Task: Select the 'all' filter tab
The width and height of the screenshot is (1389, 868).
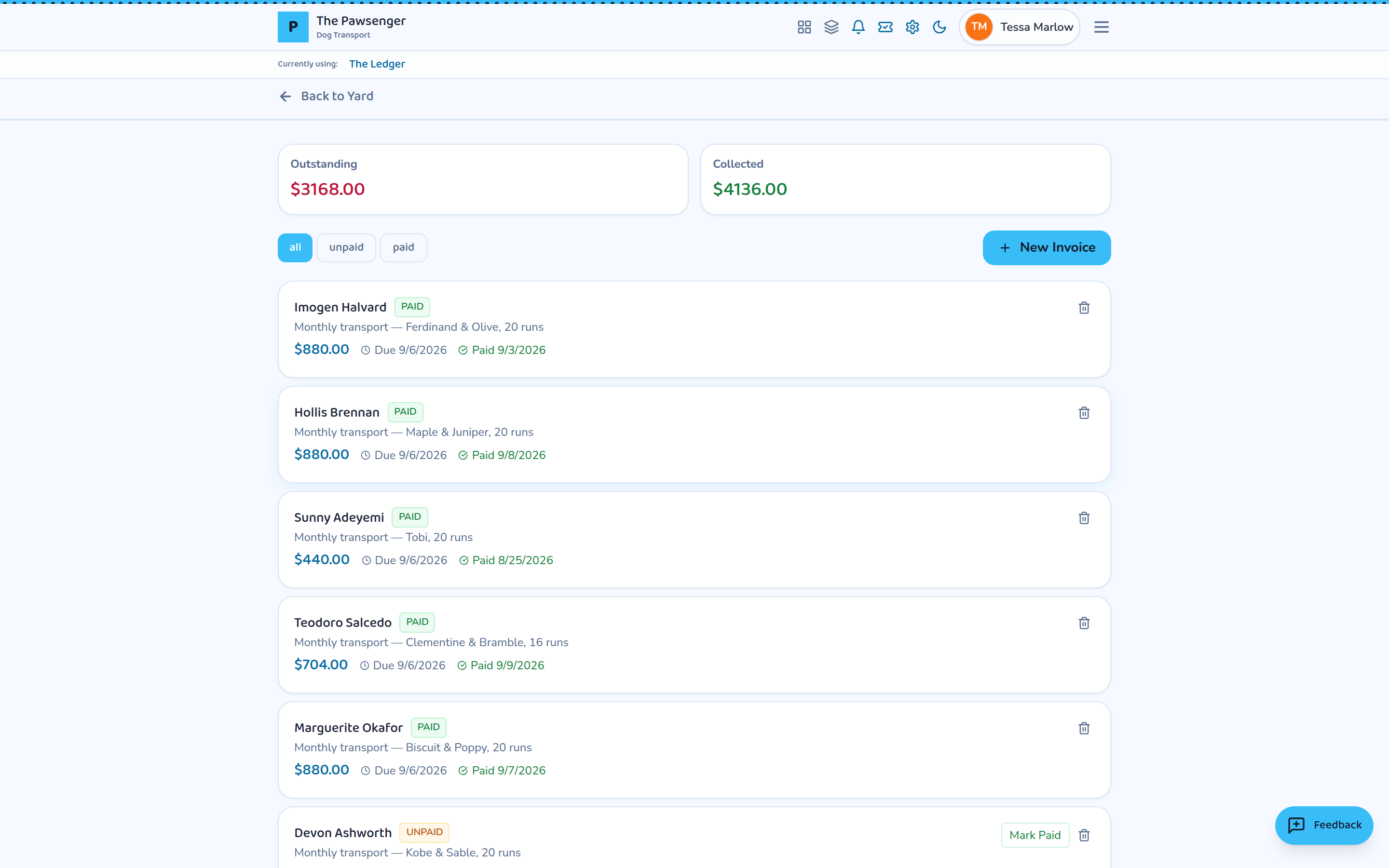Action: [295, 247]
